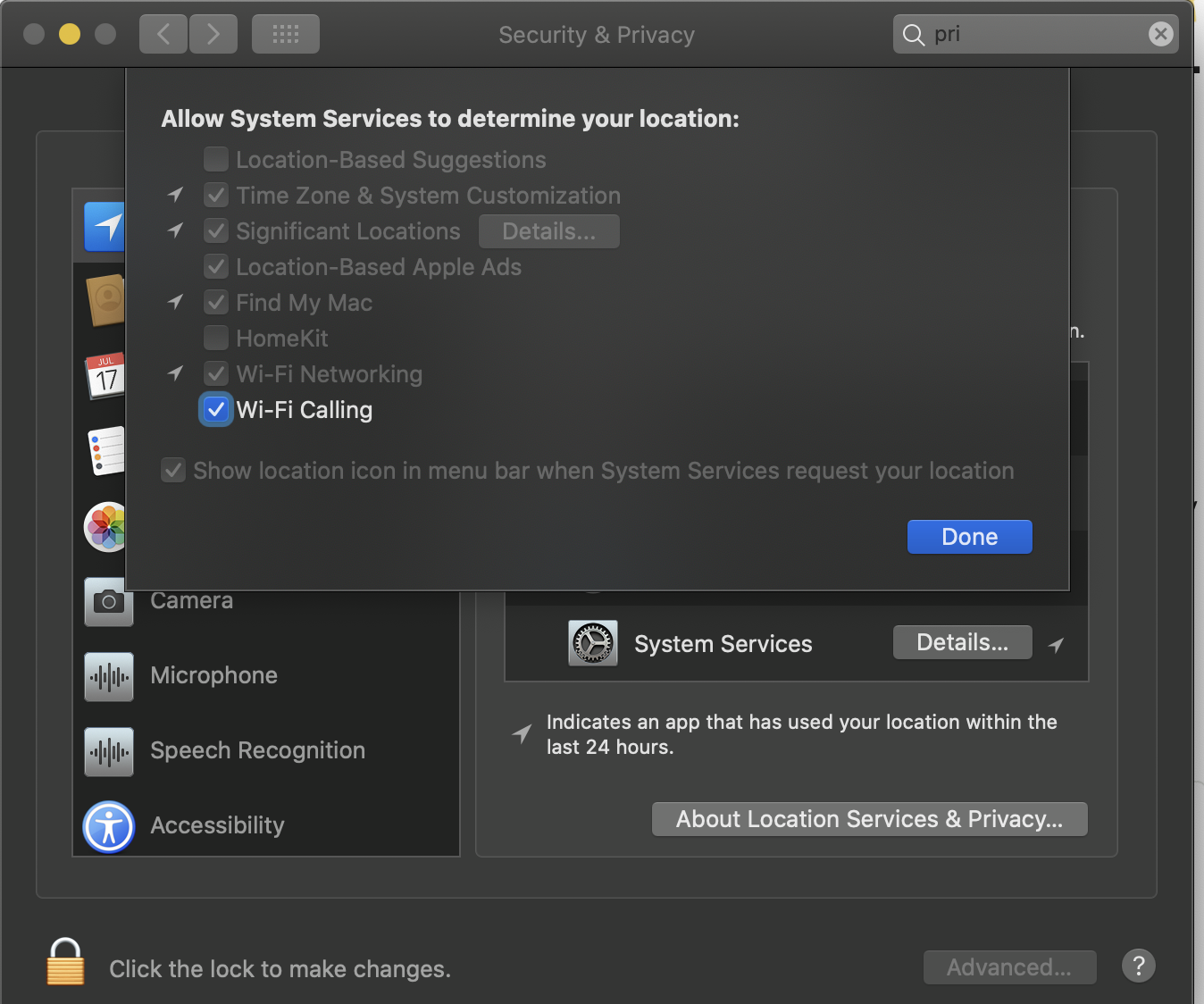Toggle Location-Based Apple Ads checkbox
Viewport: 1204px width, 1004px height.
216,266
